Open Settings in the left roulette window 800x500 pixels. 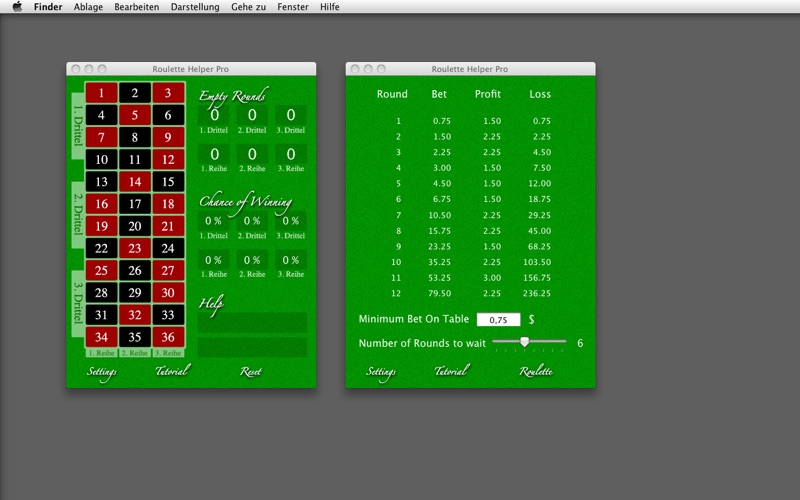click(x=102, y=372)
